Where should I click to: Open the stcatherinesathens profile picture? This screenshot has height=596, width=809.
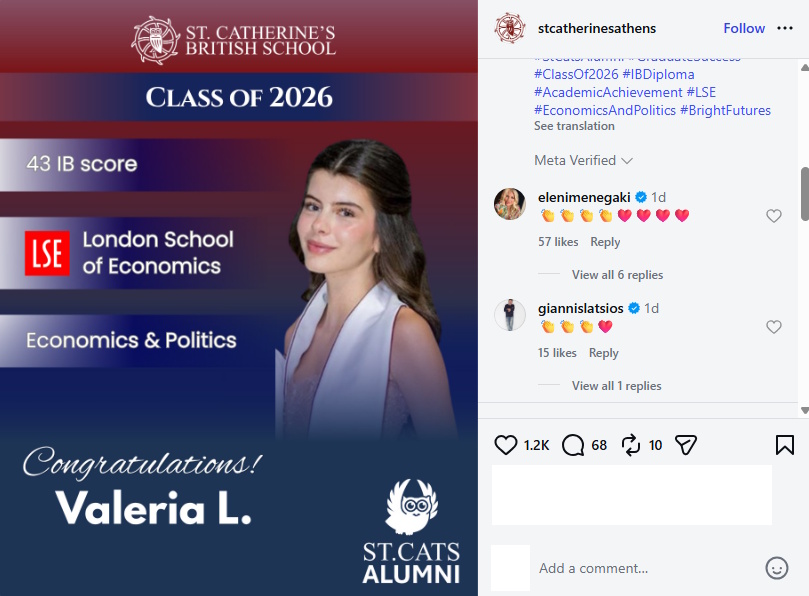tap(510, 28)
